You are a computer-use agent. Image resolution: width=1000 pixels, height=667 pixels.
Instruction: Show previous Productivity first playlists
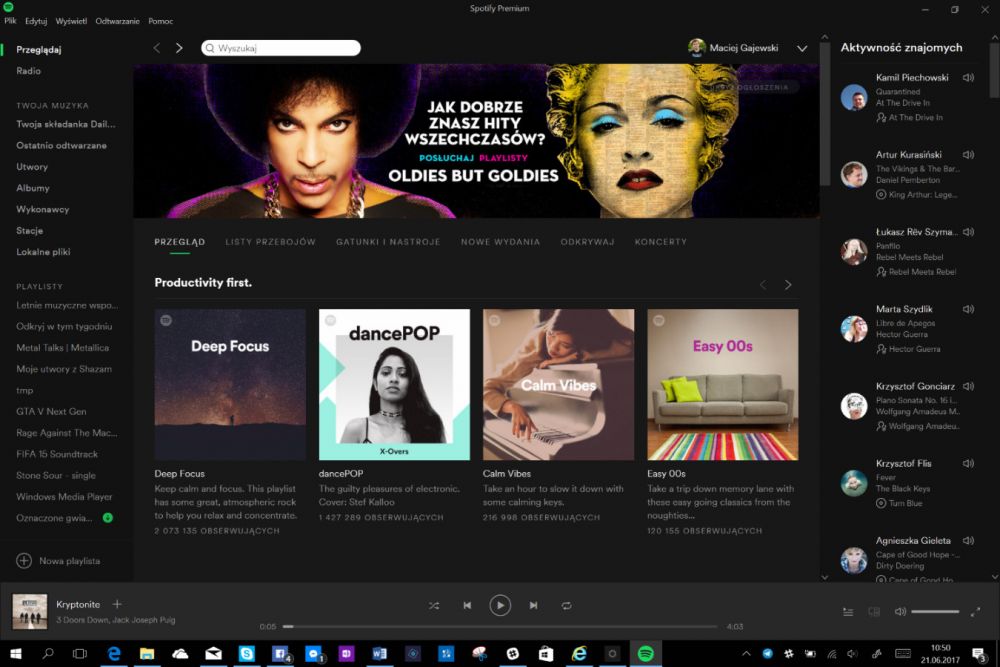(763, 285)
